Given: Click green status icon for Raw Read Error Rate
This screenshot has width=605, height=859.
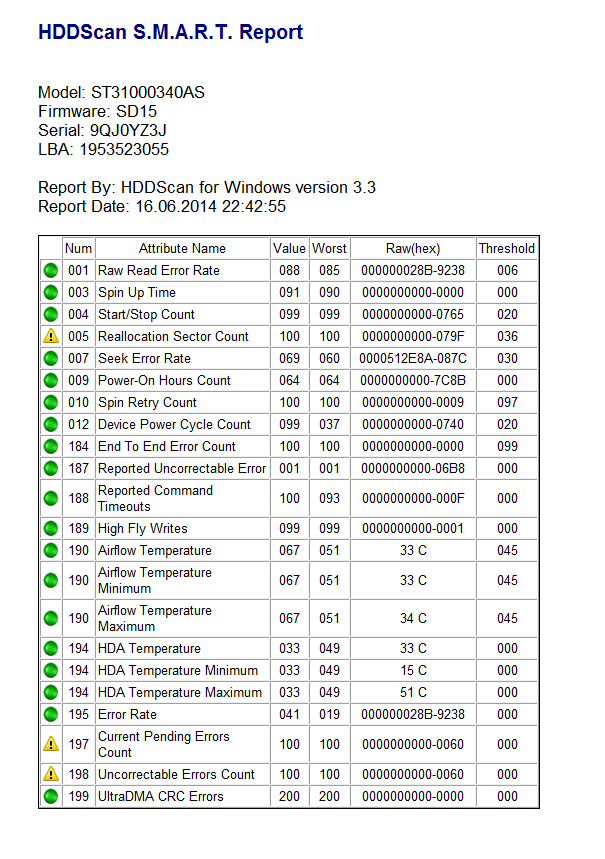Looking at the screenshot, I should point(50,271).
